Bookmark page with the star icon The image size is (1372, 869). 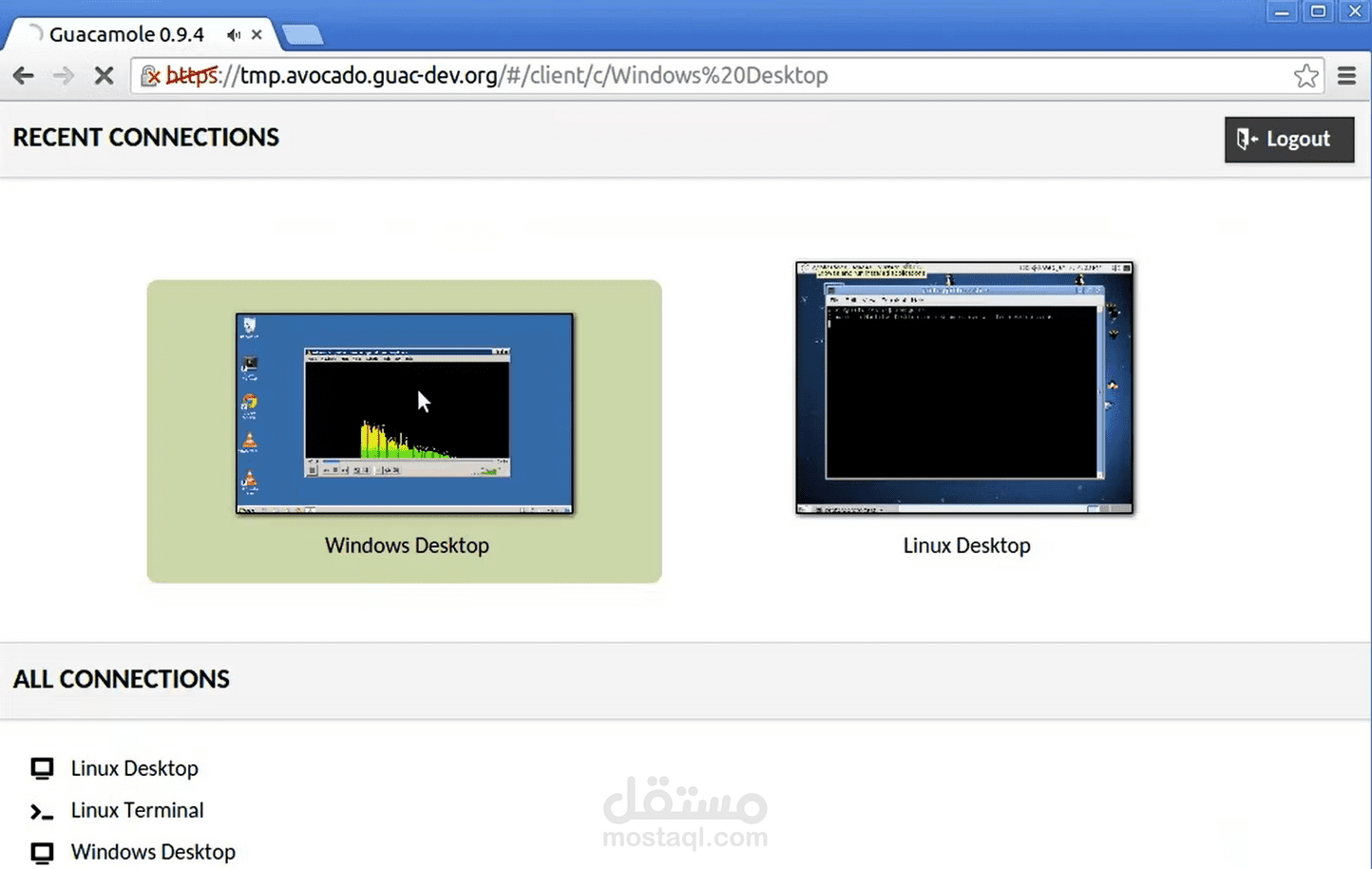[1306, 76]
